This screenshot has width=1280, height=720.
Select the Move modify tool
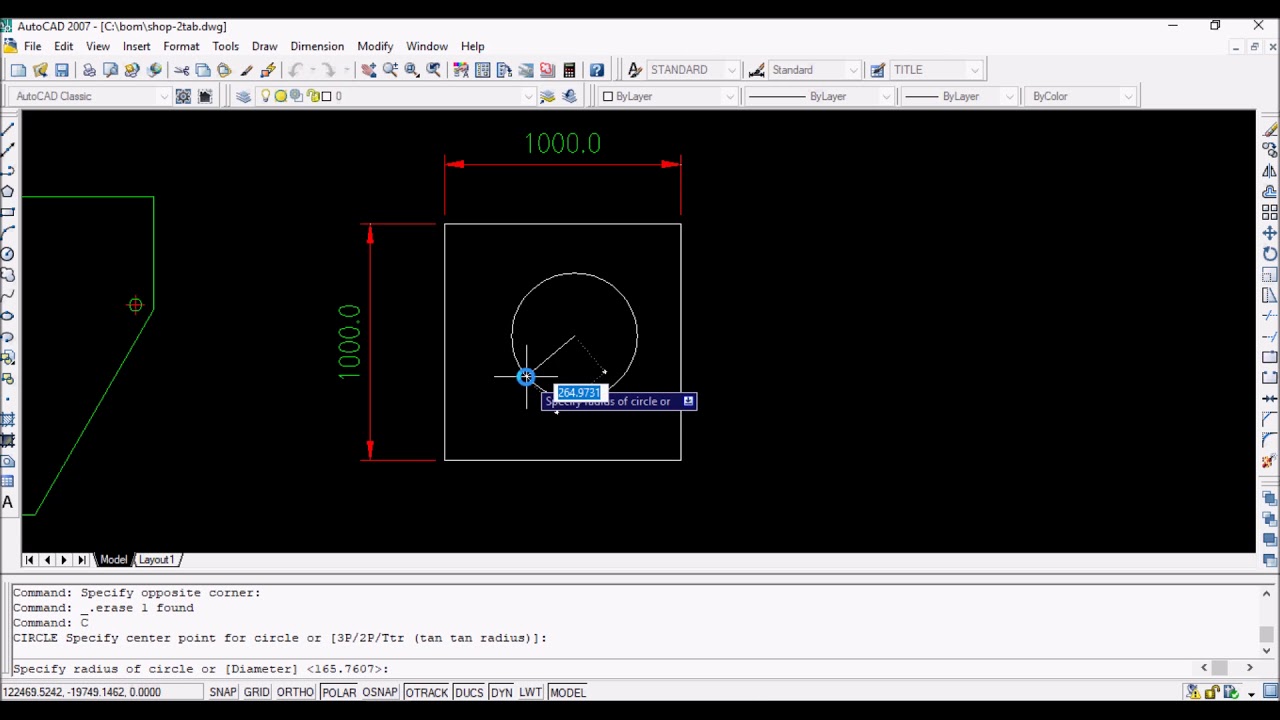1269,233
